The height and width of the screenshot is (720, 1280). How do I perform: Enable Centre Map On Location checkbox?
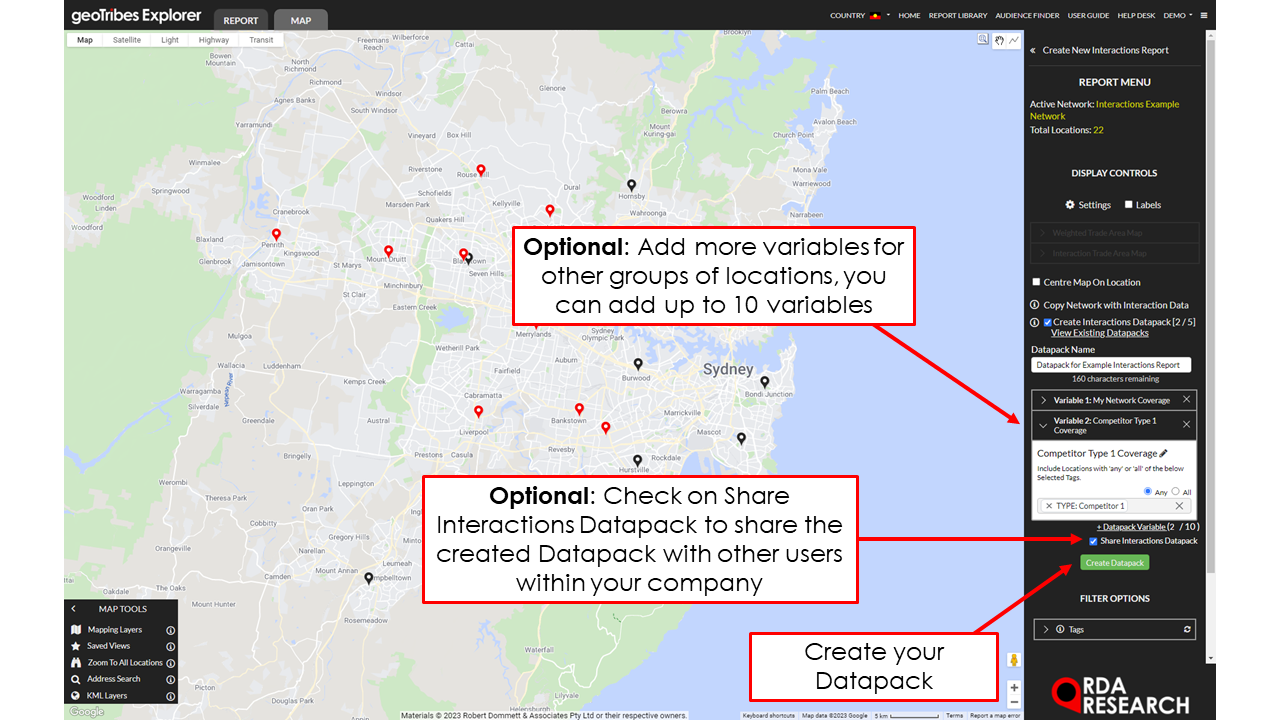(x=1036, y=282)
